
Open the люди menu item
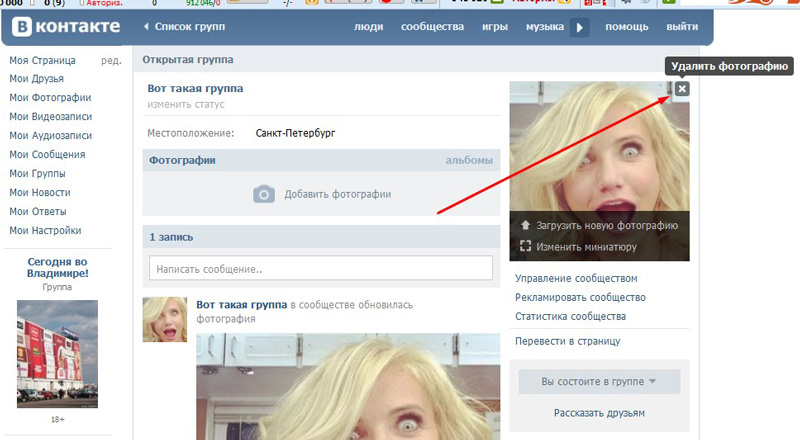click(368, 27)
